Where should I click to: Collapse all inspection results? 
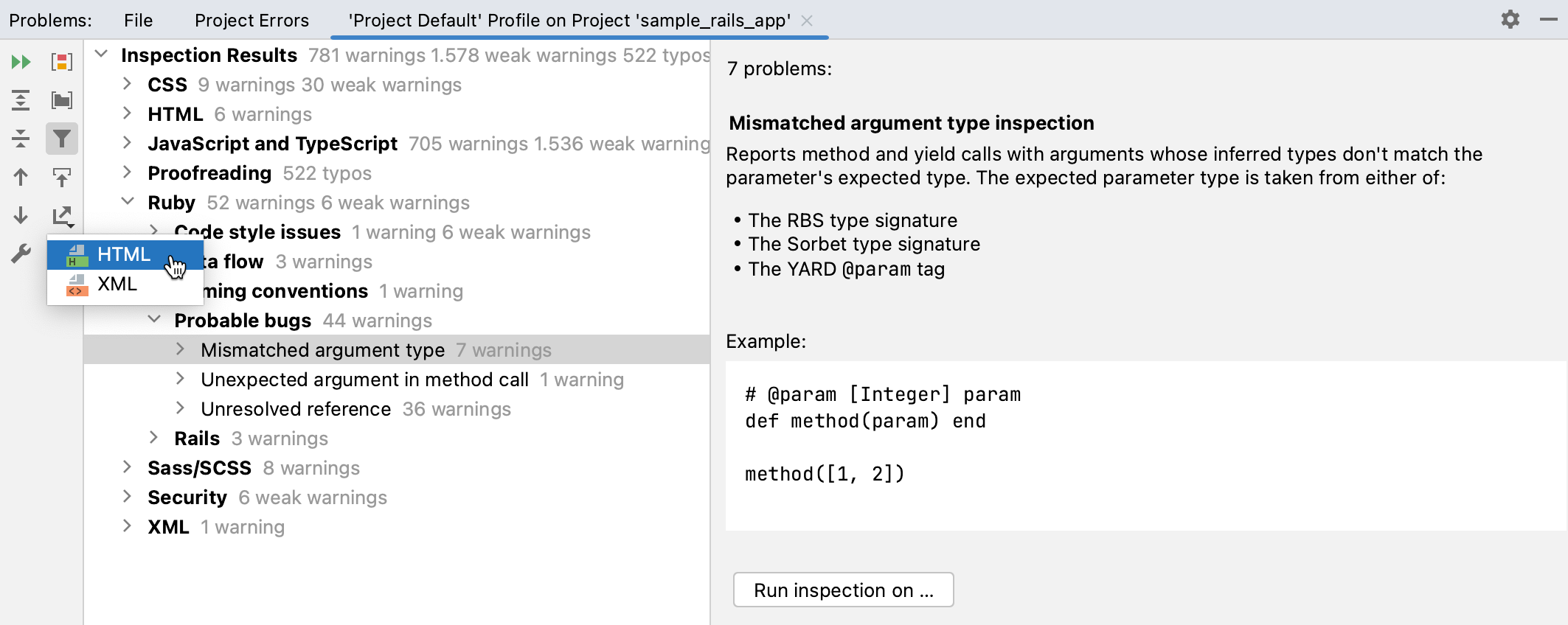tap(21, 139)
